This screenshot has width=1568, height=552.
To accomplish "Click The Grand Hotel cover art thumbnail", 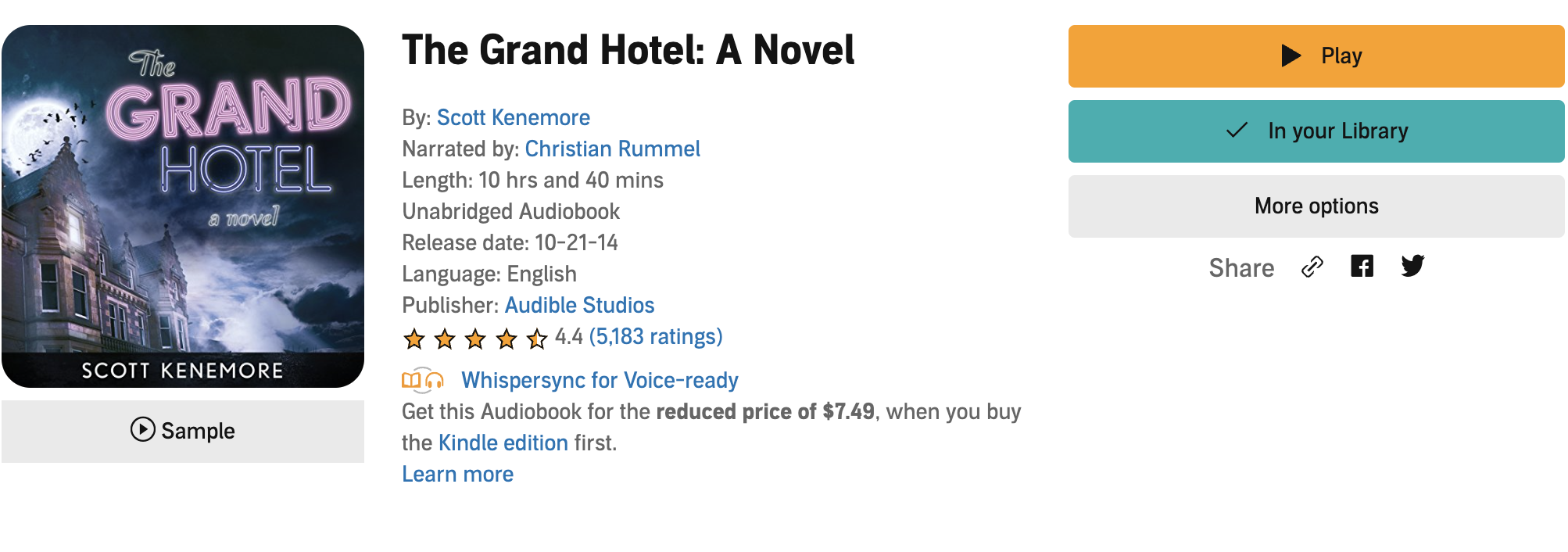I will tap(183, 206).
